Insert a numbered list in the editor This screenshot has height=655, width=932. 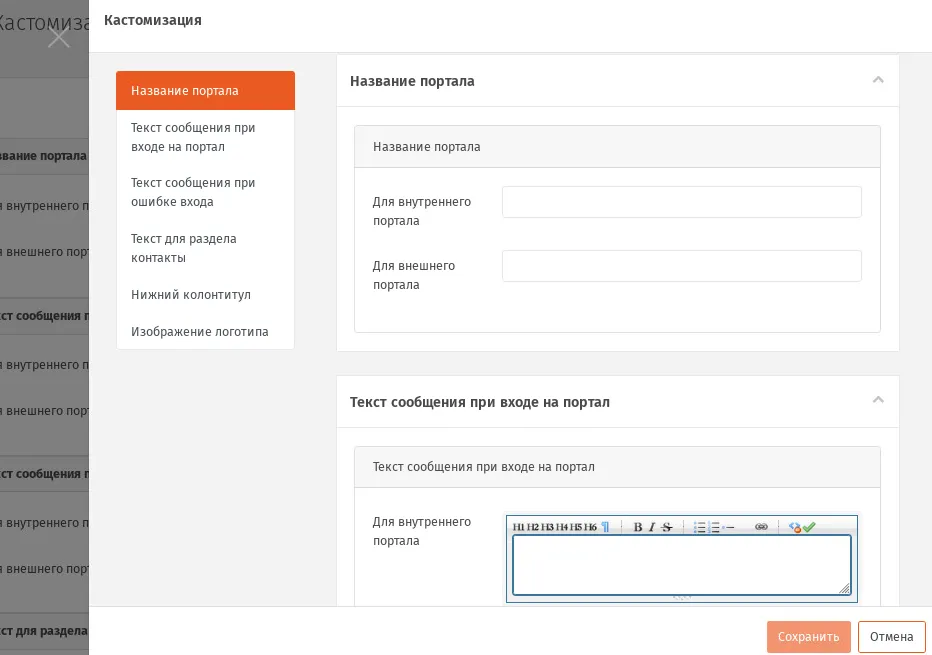714,527
